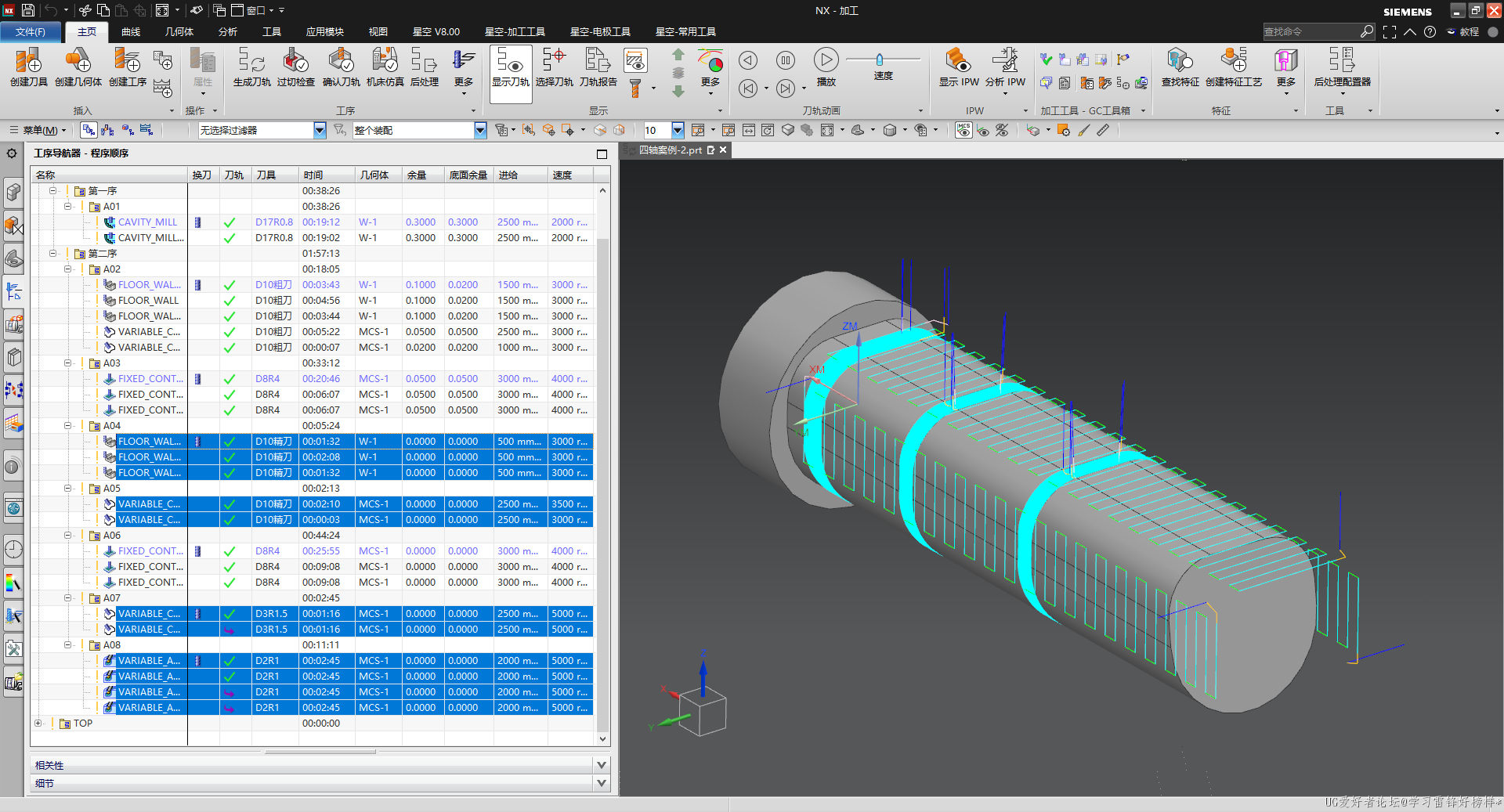Close the 四轴案例-2.prt tab
This screenshot has width=1504, height=812.
coord(723,150)
